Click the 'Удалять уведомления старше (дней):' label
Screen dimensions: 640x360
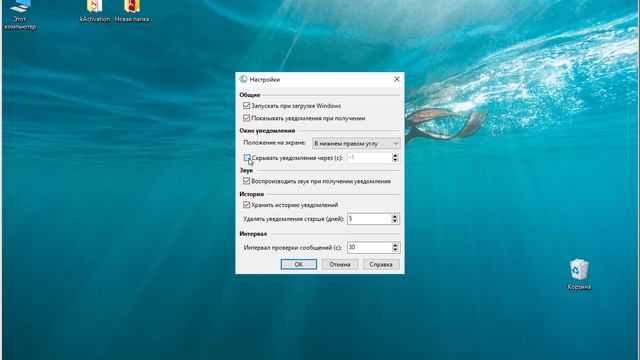pyautogui.click(x=294, y=219)
